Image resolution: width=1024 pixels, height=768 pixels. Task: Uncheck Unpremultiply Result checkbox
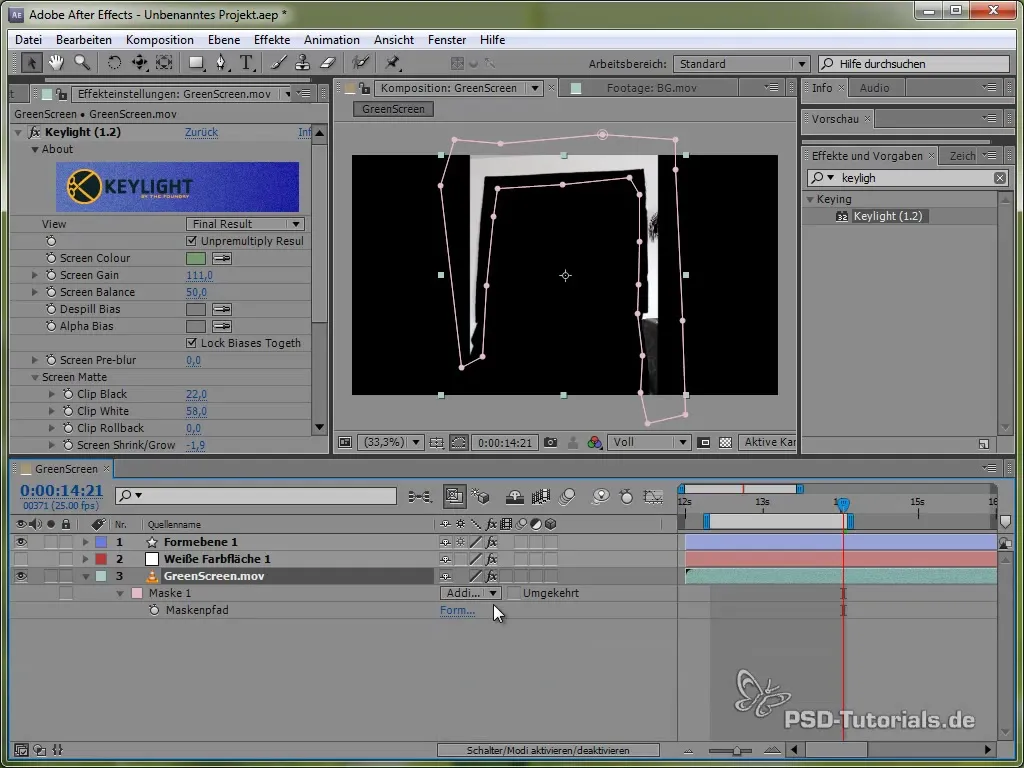click(x=191, y=242)
